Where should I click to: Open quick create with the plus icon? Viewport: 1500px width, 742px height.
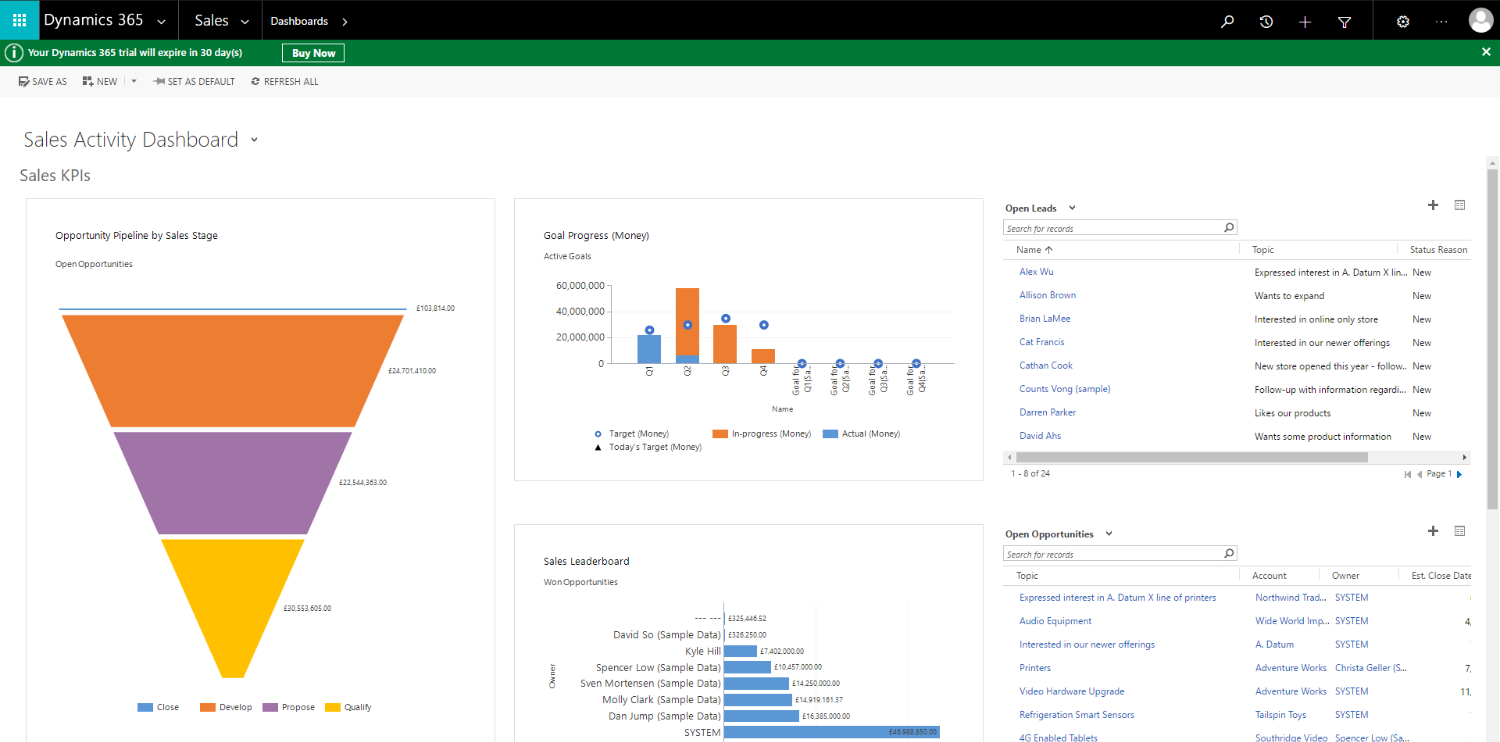(x=1305, y=20)
